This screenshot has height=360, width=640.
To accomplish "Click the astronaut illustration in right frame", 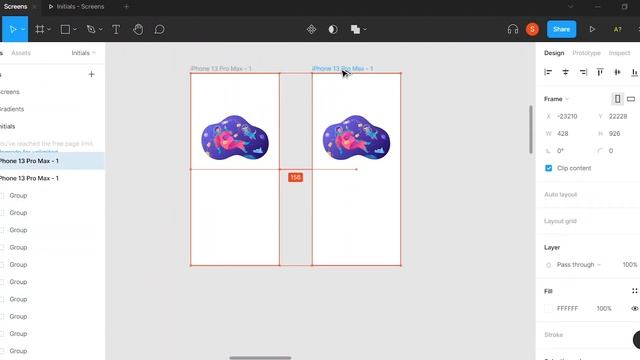I will 356,138.
